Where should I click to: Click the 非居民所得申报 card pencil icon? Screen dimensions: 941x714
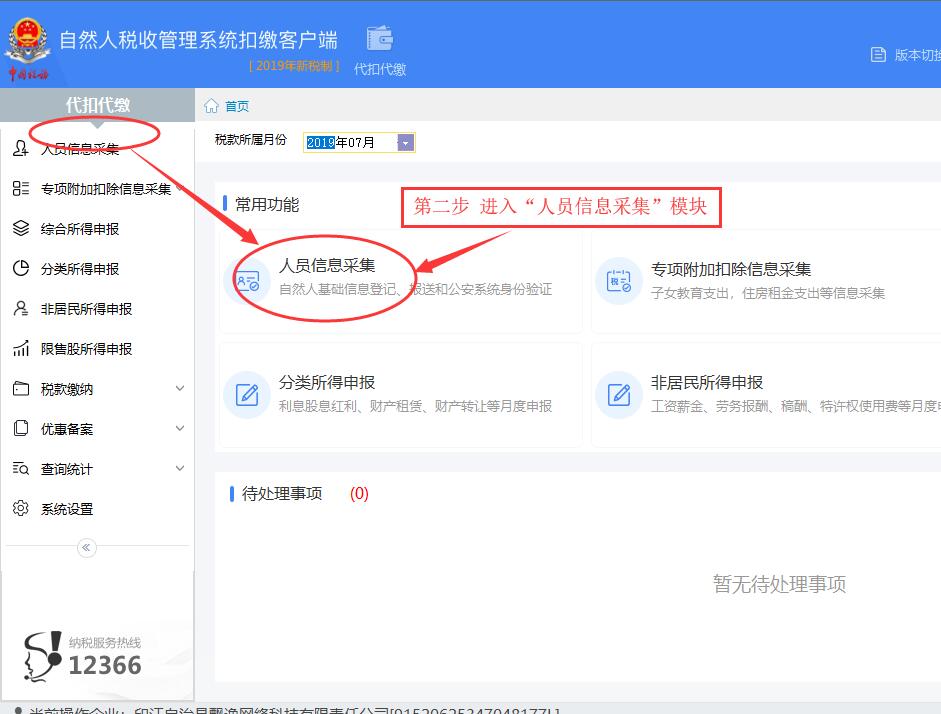tap(618, 394)
